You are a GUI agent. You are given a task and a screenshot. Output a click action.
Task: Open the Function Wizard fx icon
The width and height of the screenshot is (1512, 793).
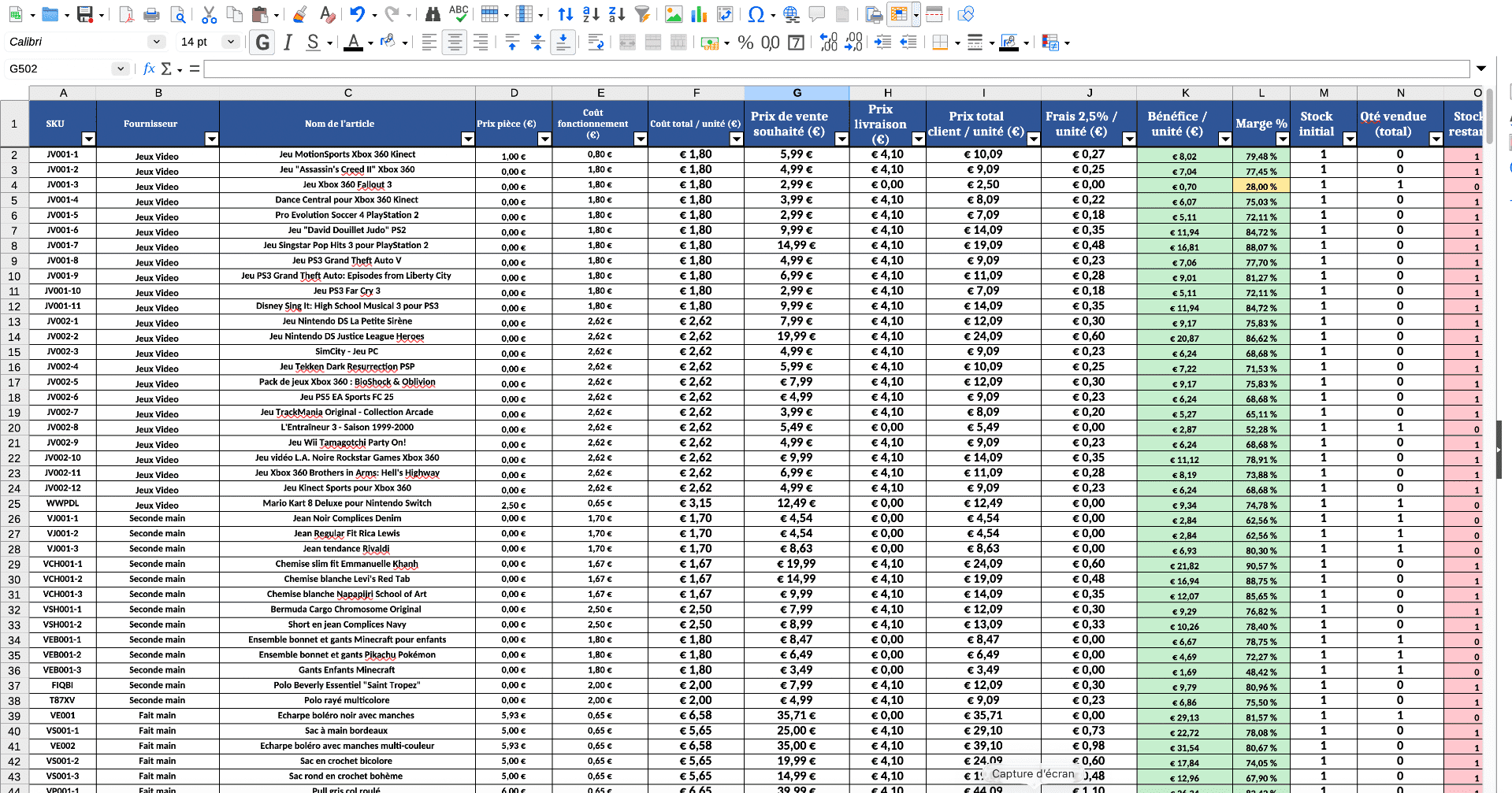(x=149, y=69)
